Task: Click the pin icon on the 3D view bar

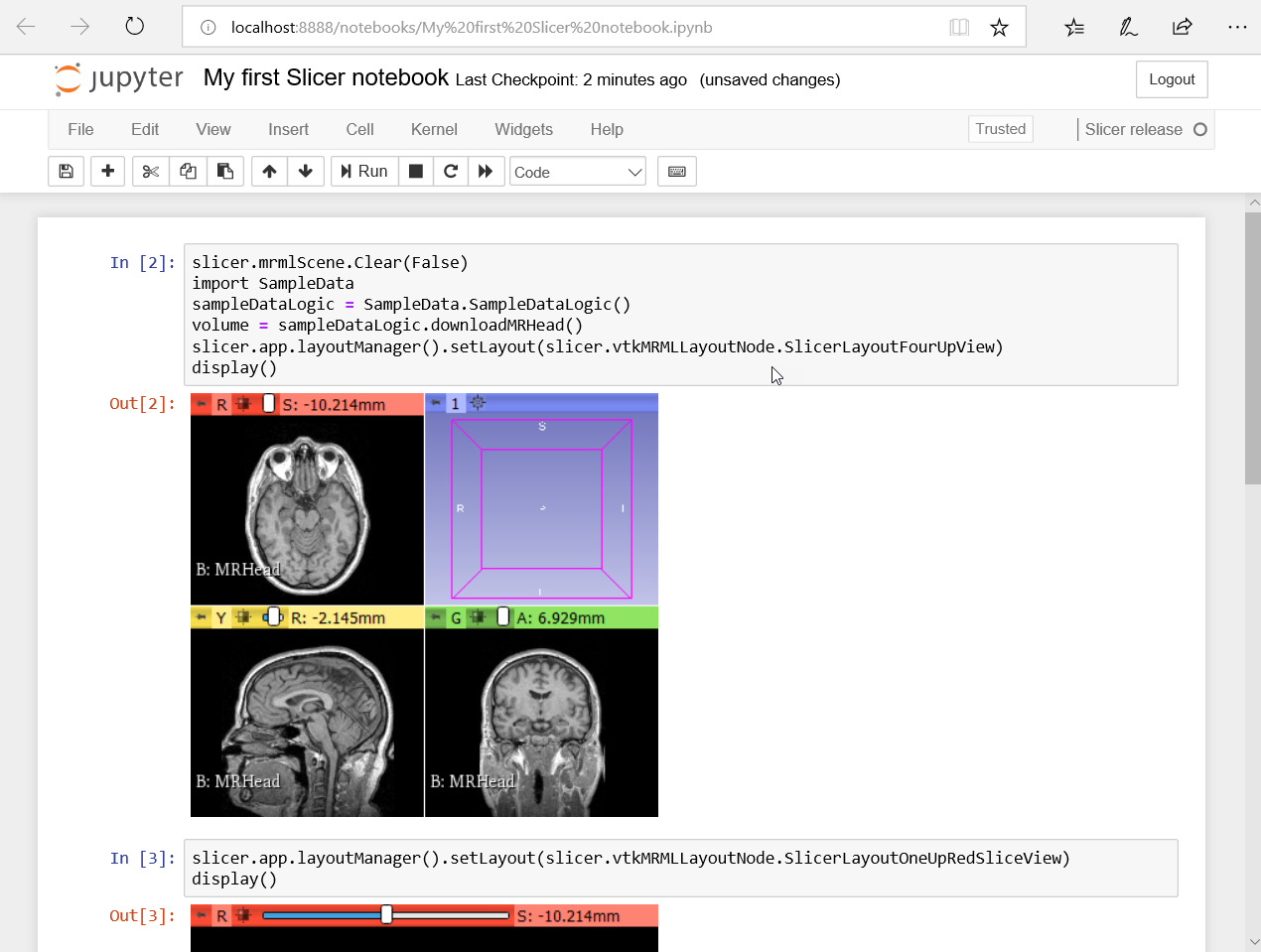Action: (435, 403)
